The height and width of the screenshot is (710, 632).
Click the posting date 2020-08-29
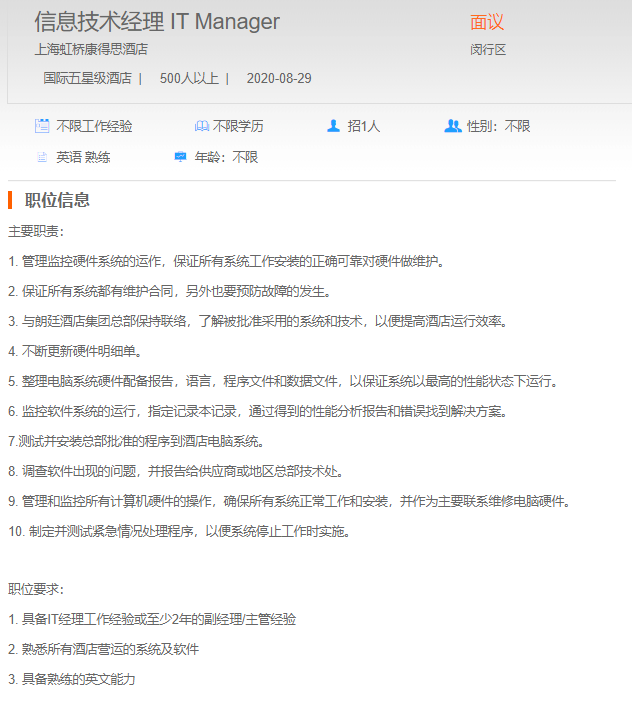coord(279,78)
